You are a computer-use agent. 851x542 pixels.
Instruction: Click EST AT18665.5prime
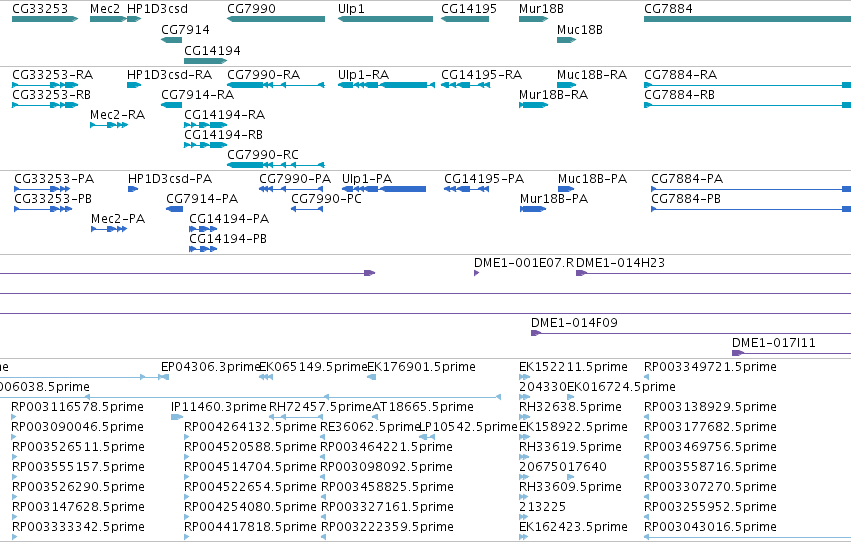423,407
